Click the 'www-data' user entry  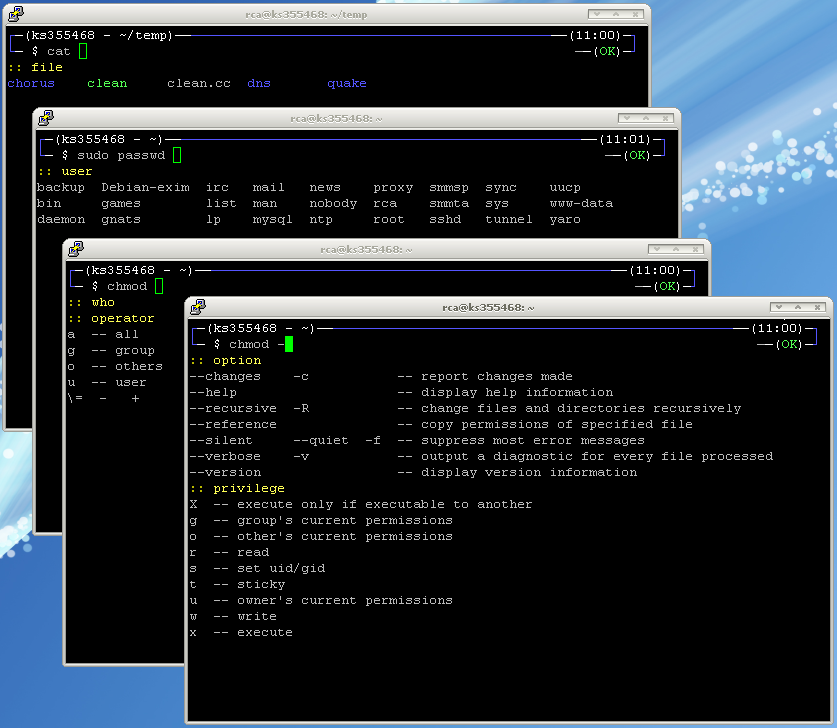(581, 203)
